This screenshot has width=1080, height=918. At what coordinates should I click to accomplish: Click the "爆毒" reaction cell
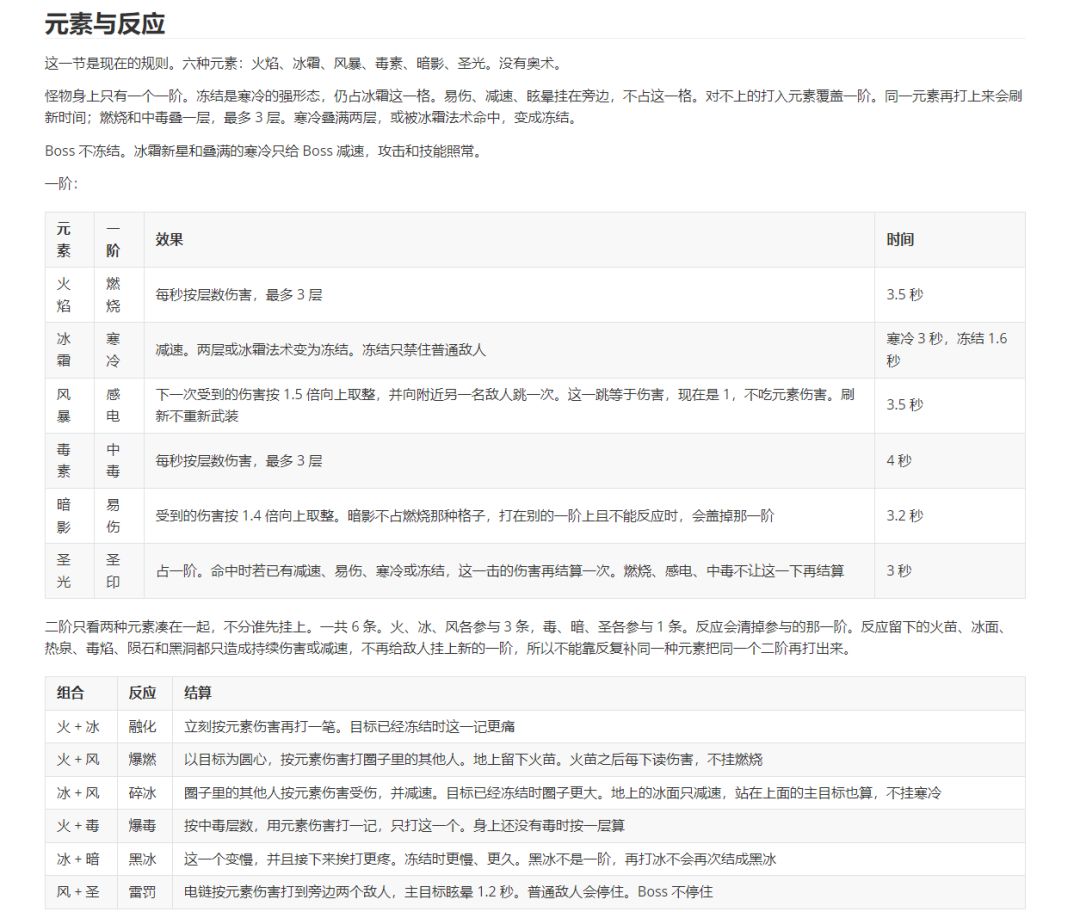tap(145, 826)
